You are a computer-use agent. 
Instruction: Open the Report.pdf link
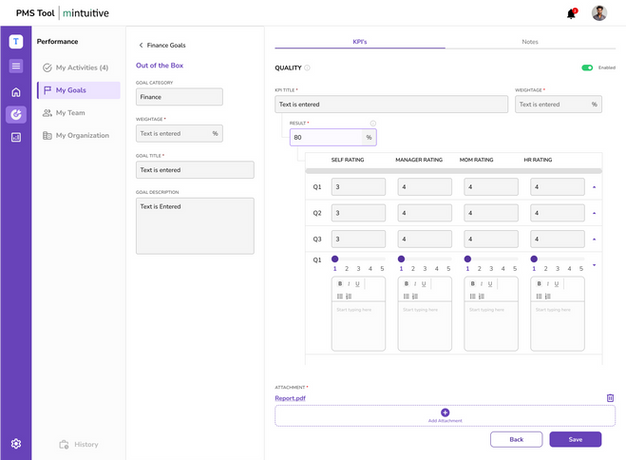292,397
